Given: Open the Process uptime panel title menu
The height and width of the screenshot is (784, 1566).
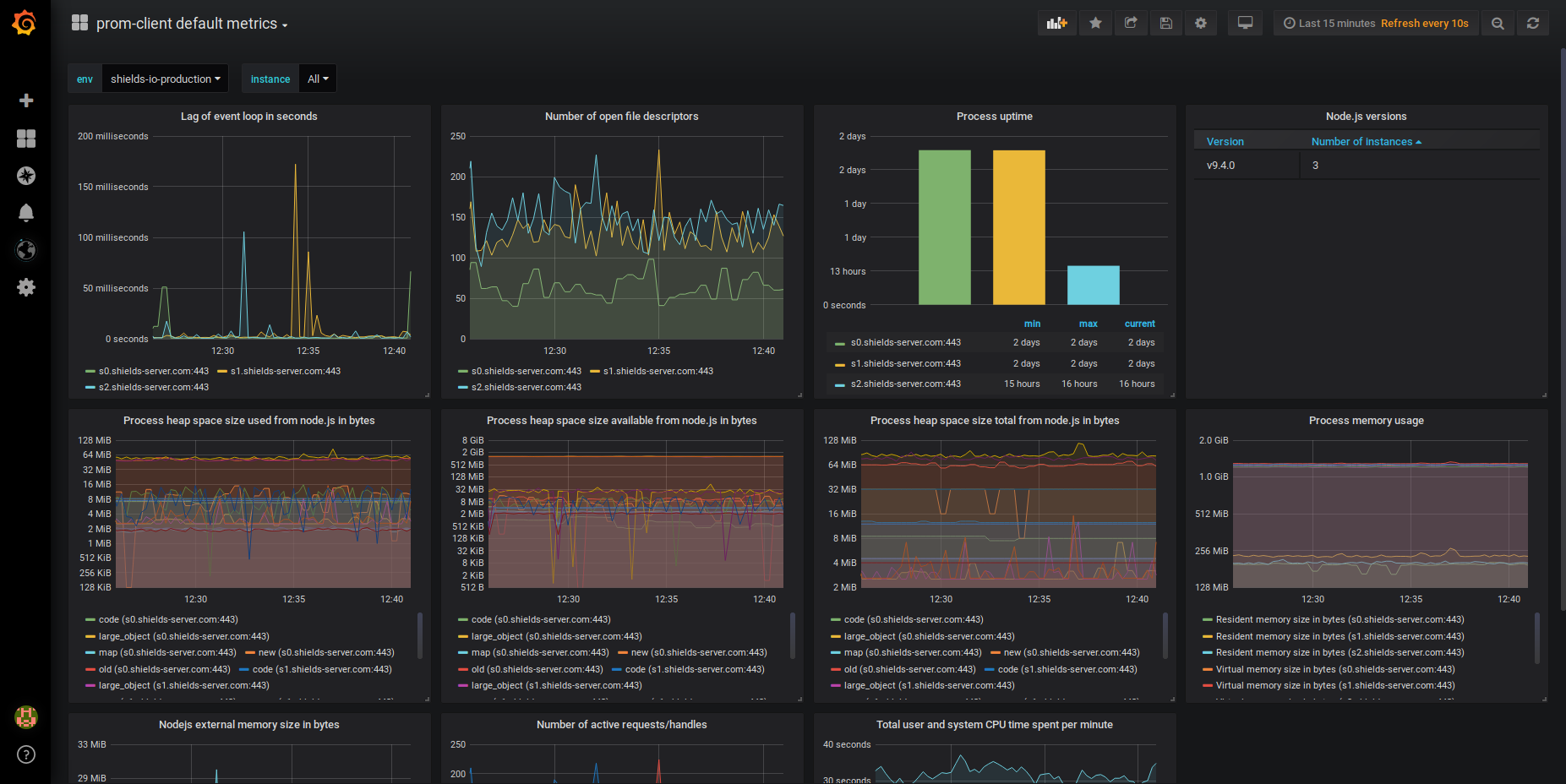Looking at the screenshot, I should point(995,117).
